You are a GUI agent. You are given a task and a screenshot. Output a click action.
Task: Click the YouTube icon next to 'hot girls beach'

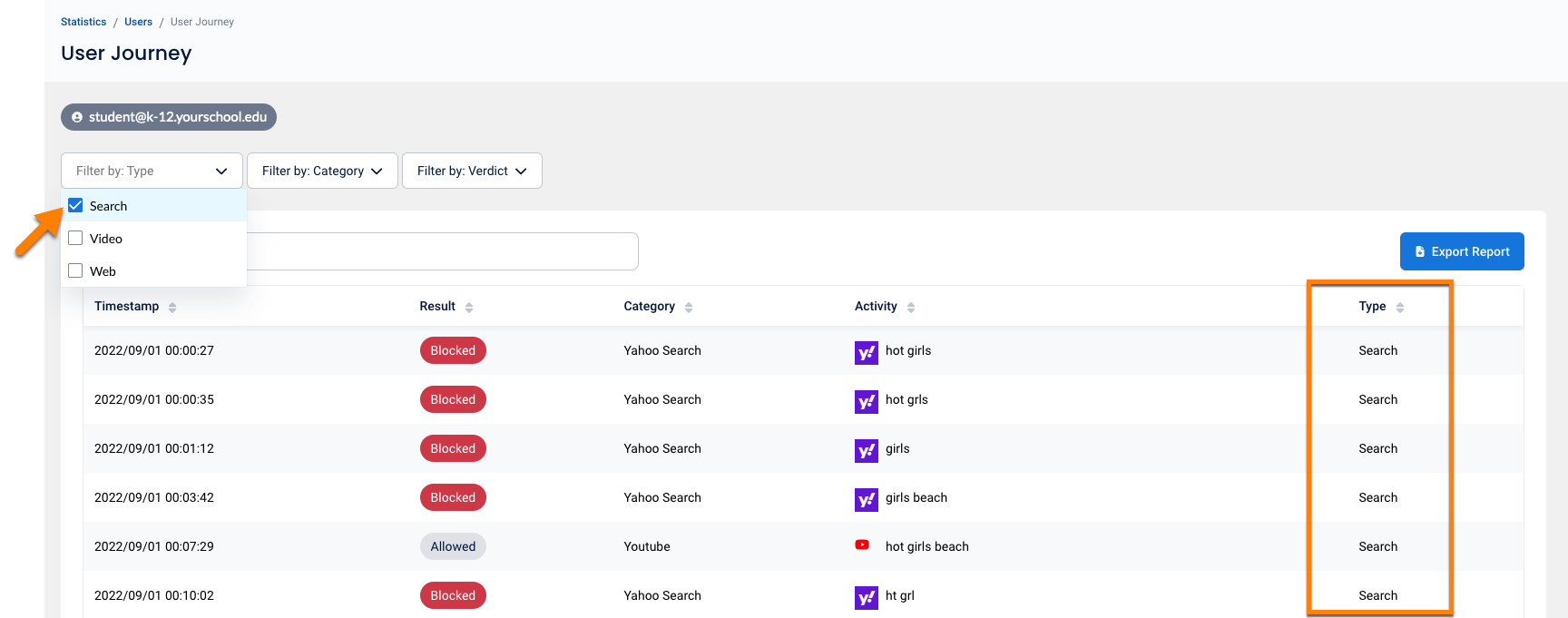point(862,545)
